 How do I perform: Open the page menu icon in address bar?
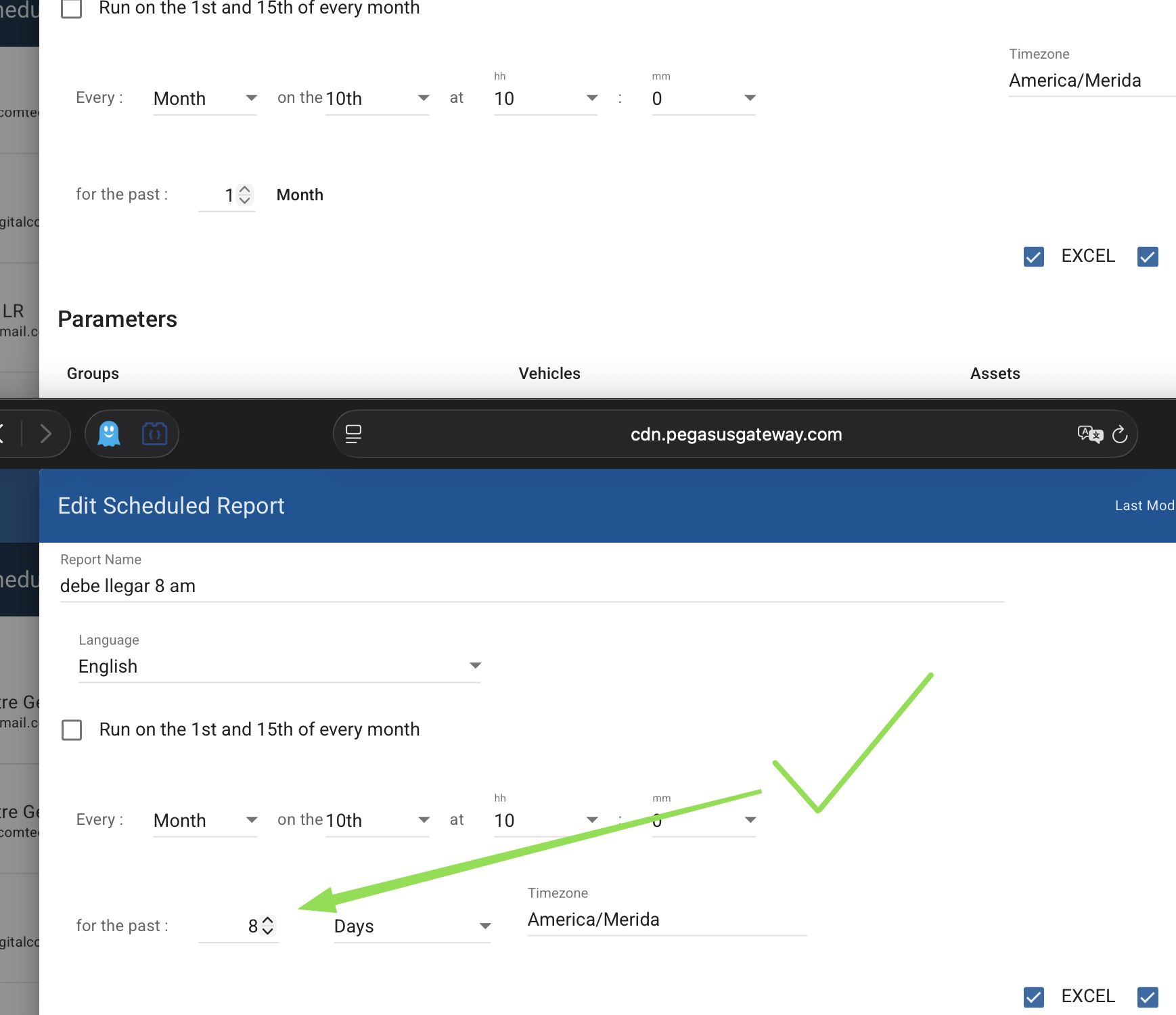[353, 434]
